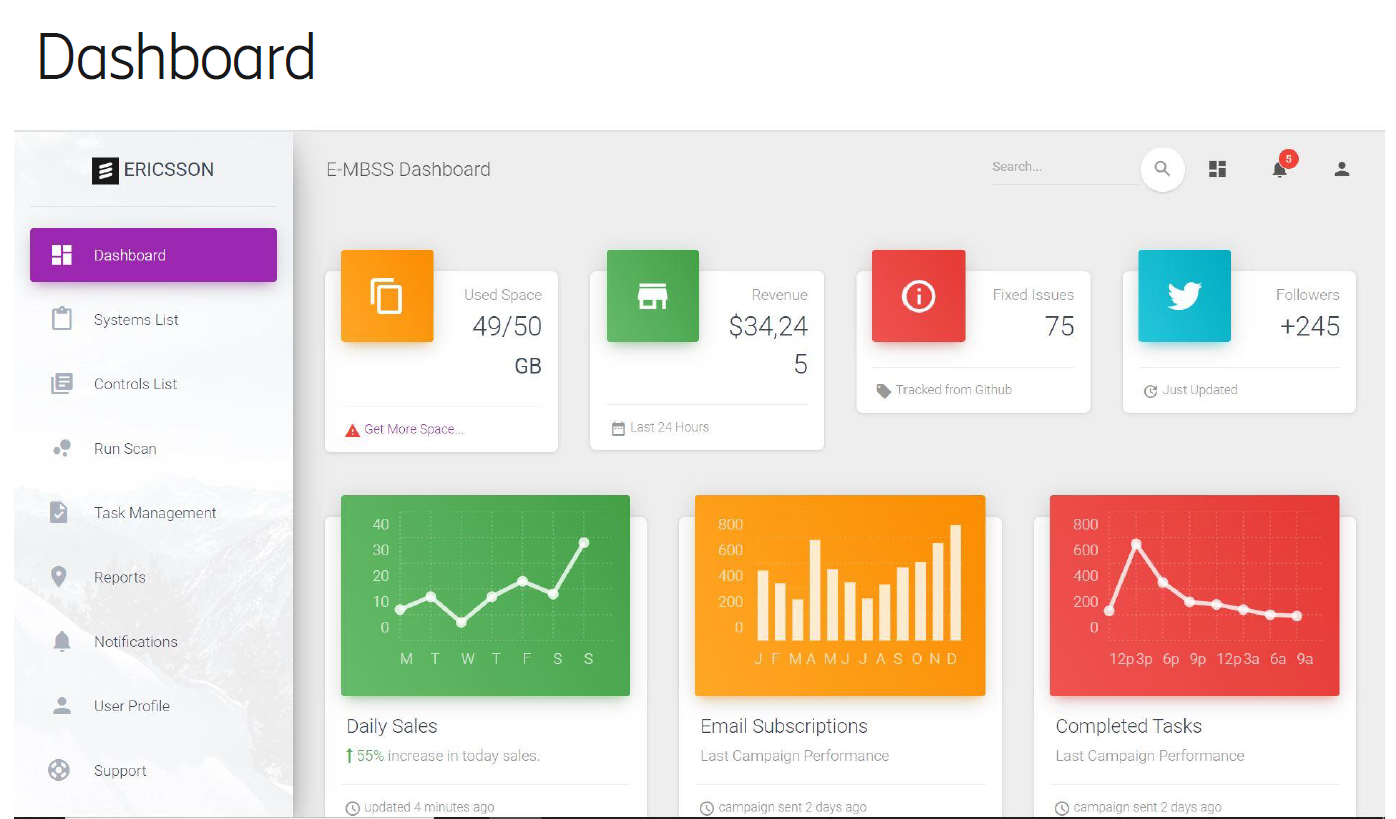Click the Ericsson logo in sidebar
The image size is (1396, 819).
coord(153,170)
